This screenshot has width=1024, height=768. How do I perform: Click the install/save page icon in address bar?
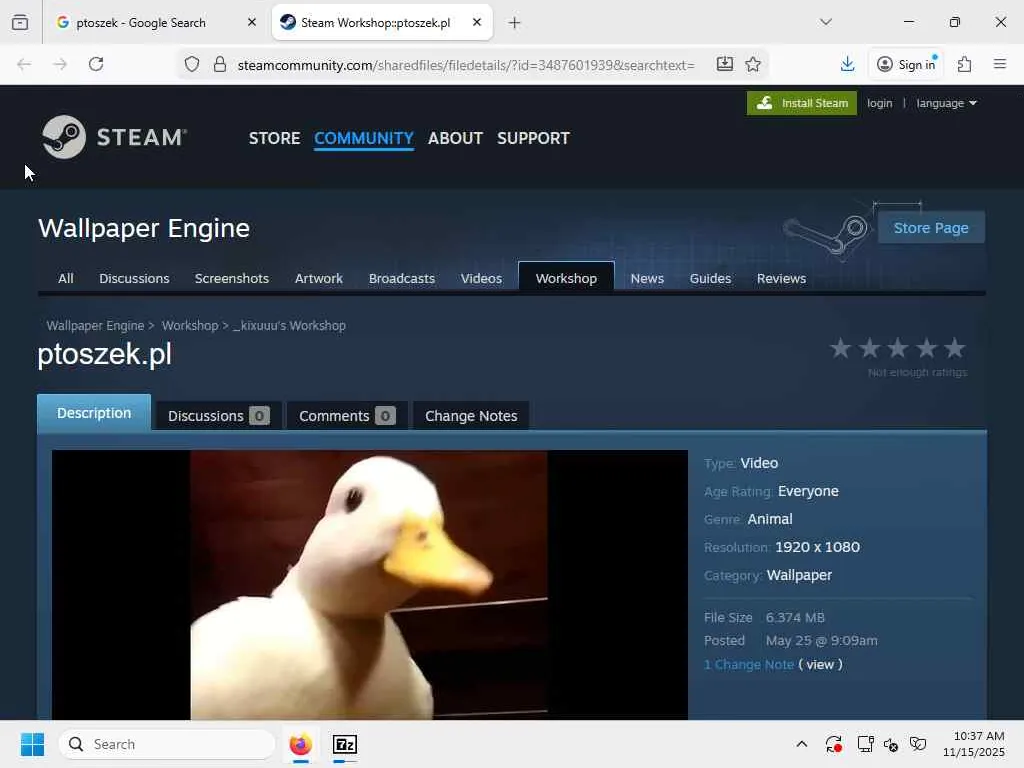click(x=724, y=64)
